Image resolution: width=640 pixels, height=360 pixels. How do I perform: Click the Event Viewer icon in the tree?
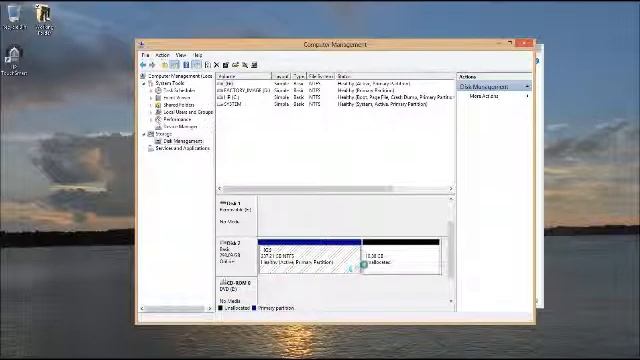point(158,98)
